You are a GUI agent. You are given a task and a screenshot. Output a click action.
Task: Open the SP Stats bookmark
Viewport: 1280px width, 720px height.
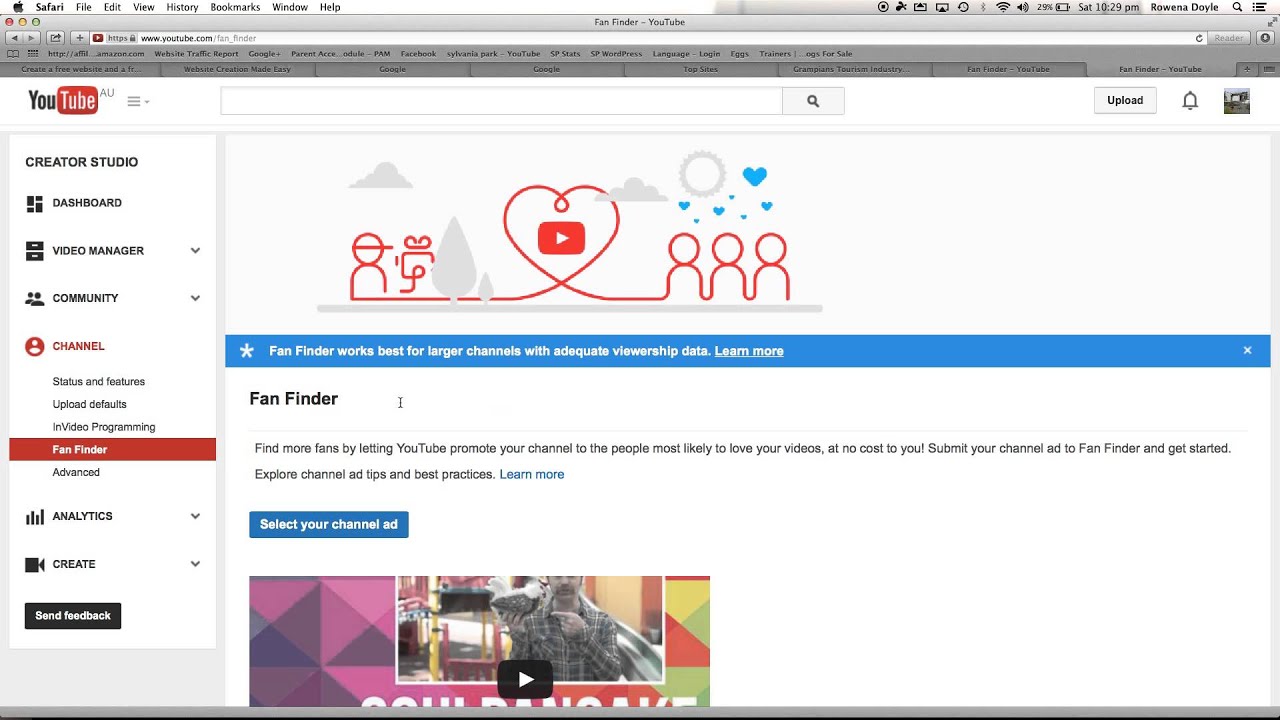click(x=565, y=54)
